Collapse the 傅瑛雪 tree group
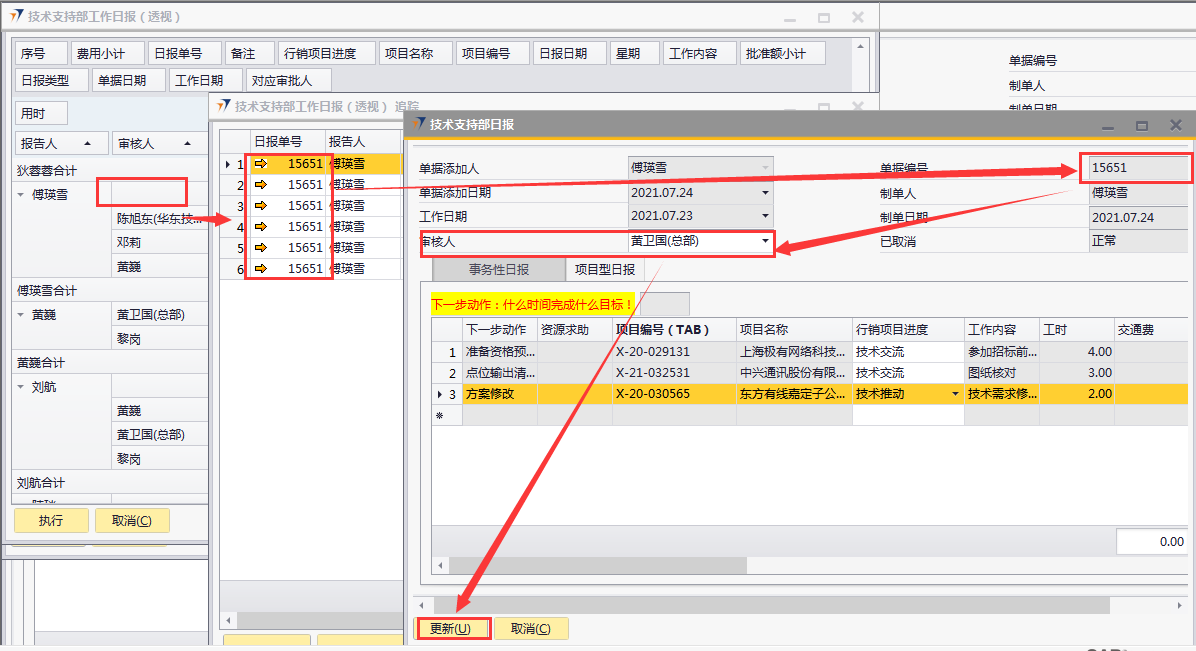Viewport: 1196px width, 651px height. click(x=22, y=195)
